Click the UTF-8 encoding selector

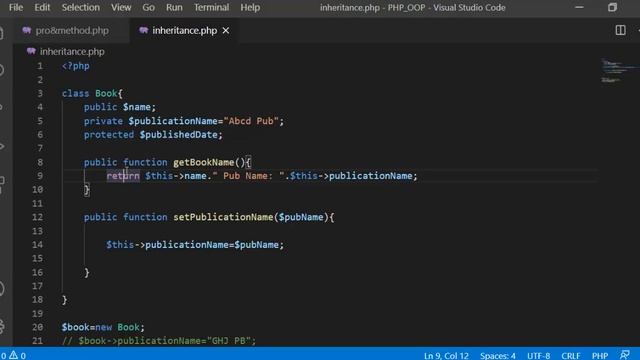(x=538, y=356)
